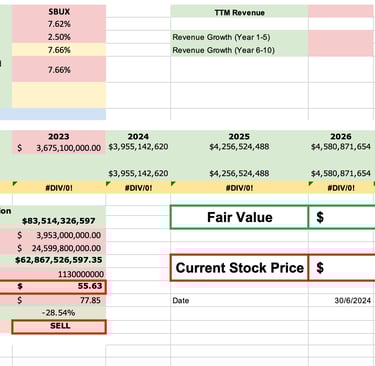Select the 2026 column header
The image size is (375, 366).
tap(341, 136)
